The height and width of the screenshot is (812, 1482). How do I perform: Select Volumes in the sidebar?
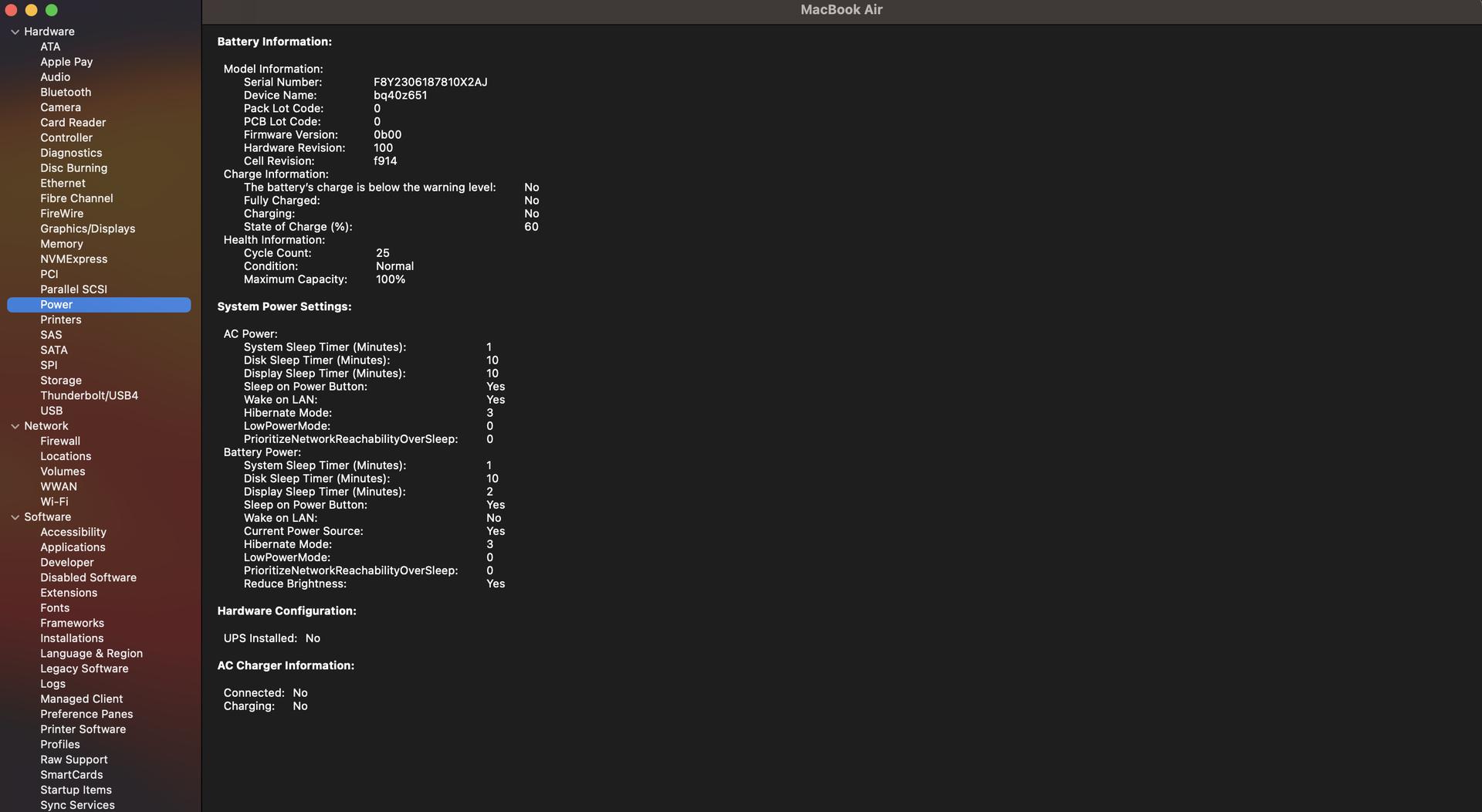(x=63, y=472)
